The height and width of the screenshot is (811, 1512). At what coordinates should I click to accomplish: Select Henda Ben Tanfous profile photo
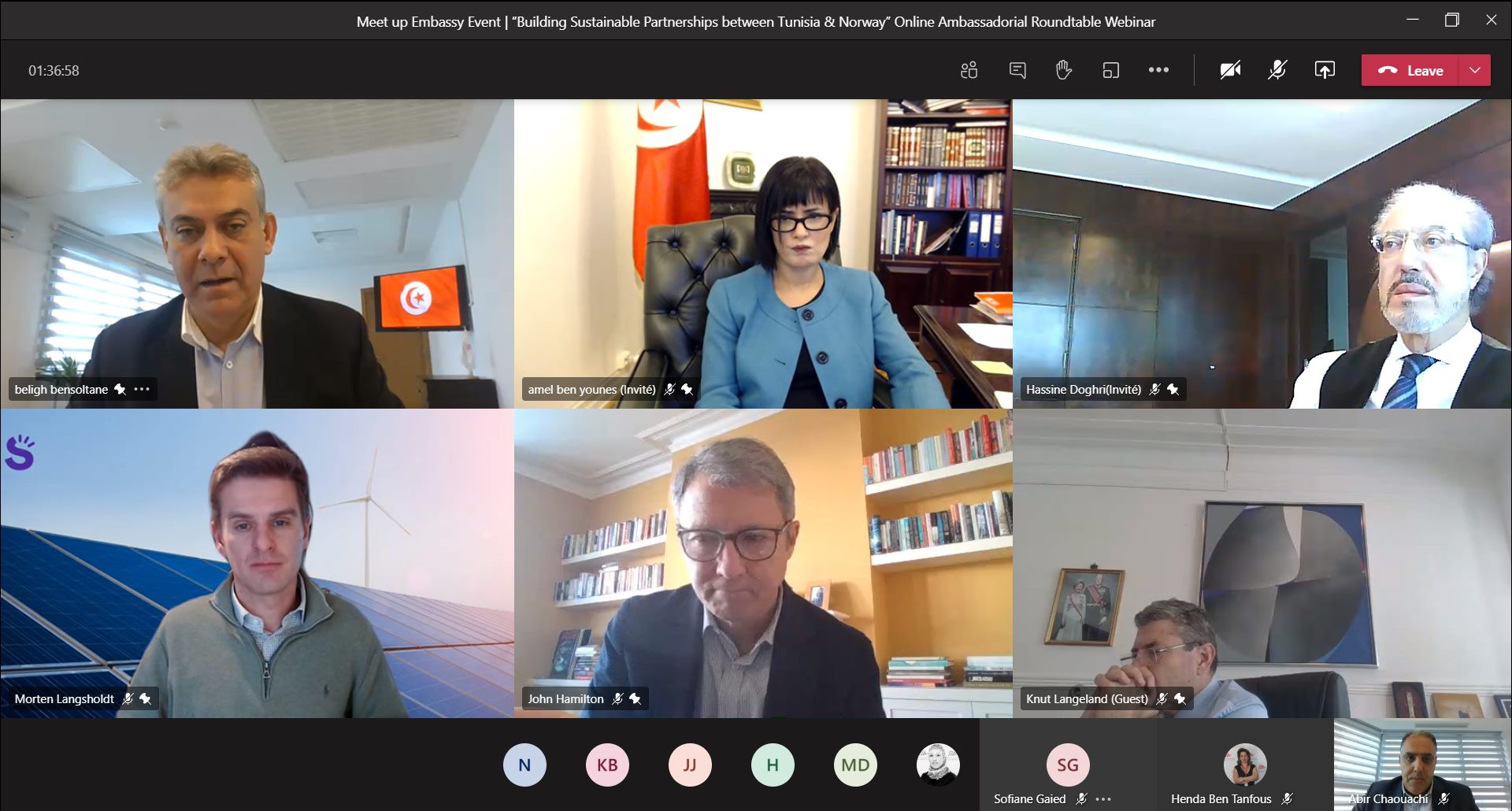click(x=1245, y=765)
